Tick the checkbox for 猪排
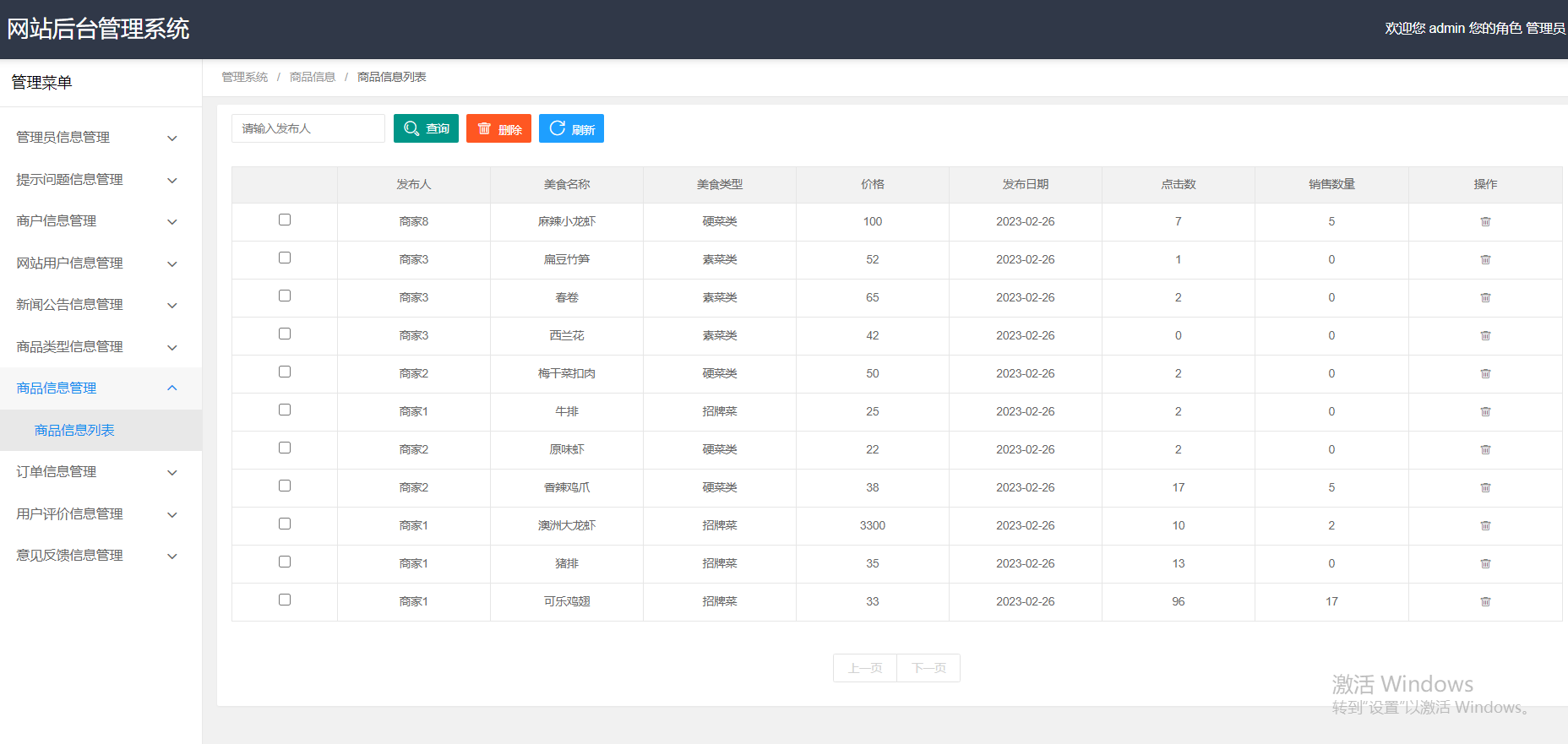This screenshot has height=744, width=1568. tap(285, 562)
